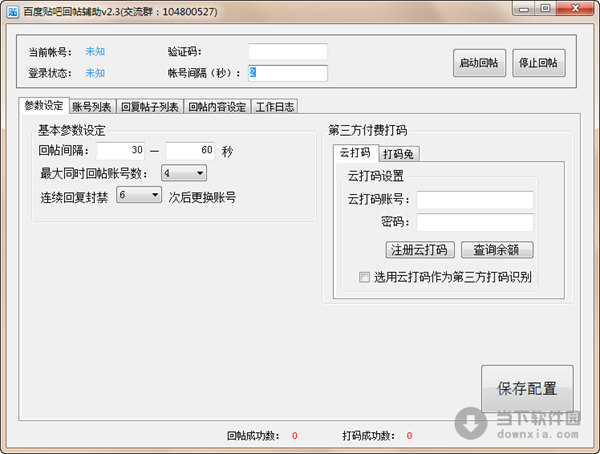Viewport: 600px width, 454px height.
Task: Close the 百度贴吧回帖辅助 window
Action: pyautogui.click(x=575, y=9)
